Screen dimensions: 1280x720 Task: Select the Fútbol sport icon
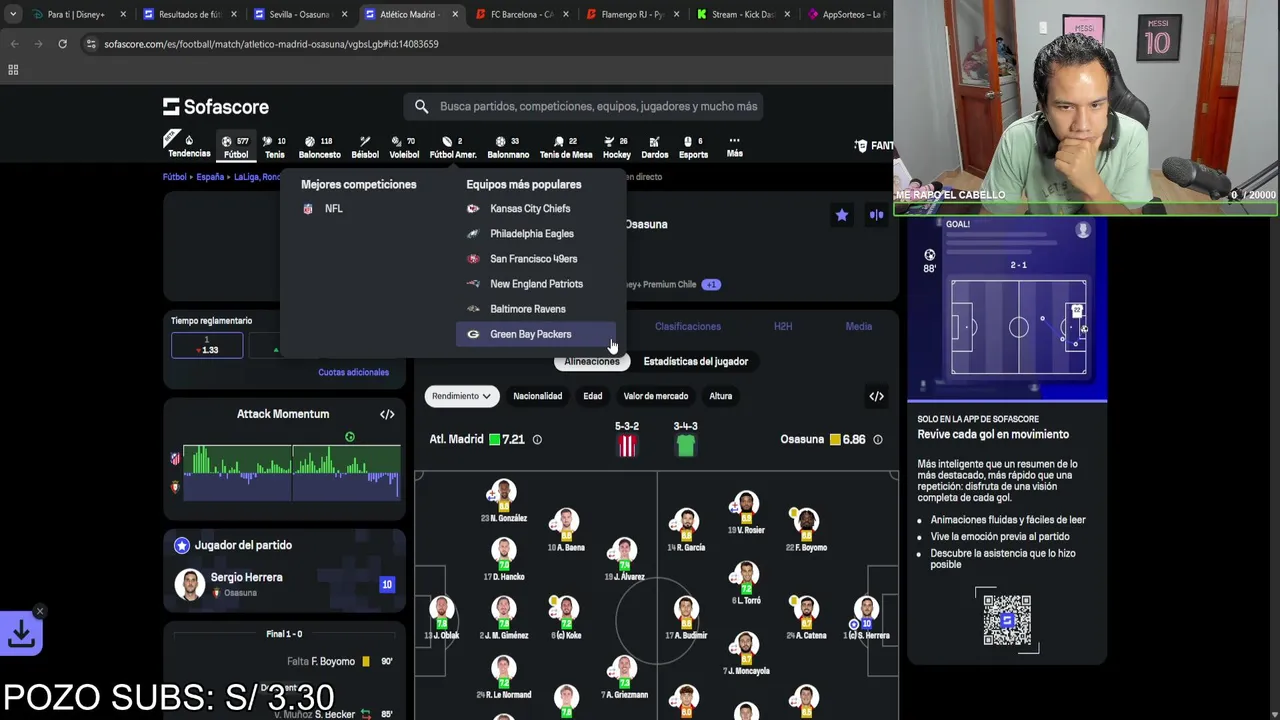(x=236, y=146)
